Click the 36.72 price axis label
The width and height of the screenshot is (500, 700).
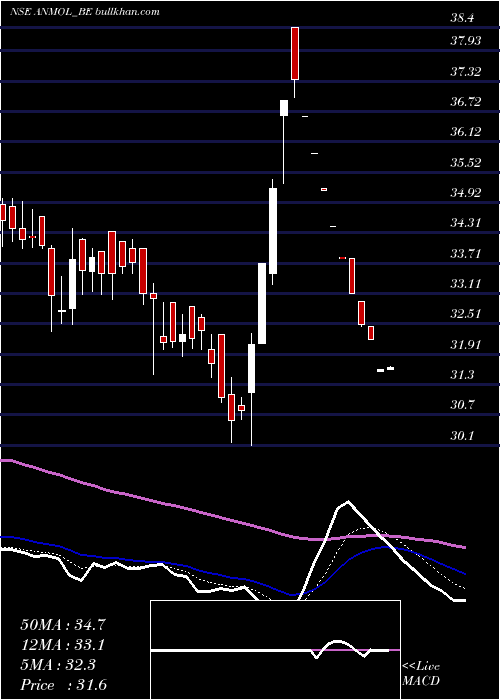466,102
